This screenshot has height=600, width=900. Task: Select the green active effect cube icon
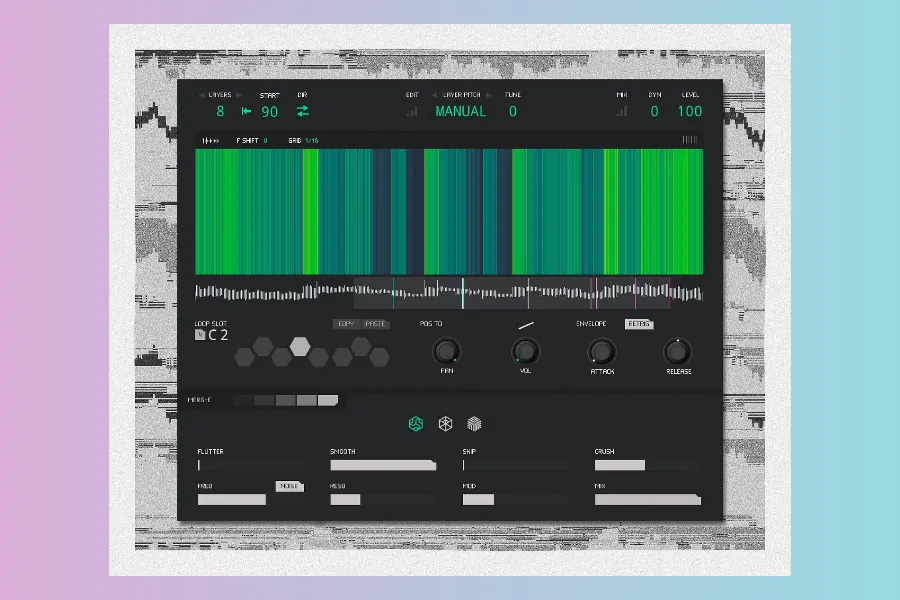tap(416, 424)
